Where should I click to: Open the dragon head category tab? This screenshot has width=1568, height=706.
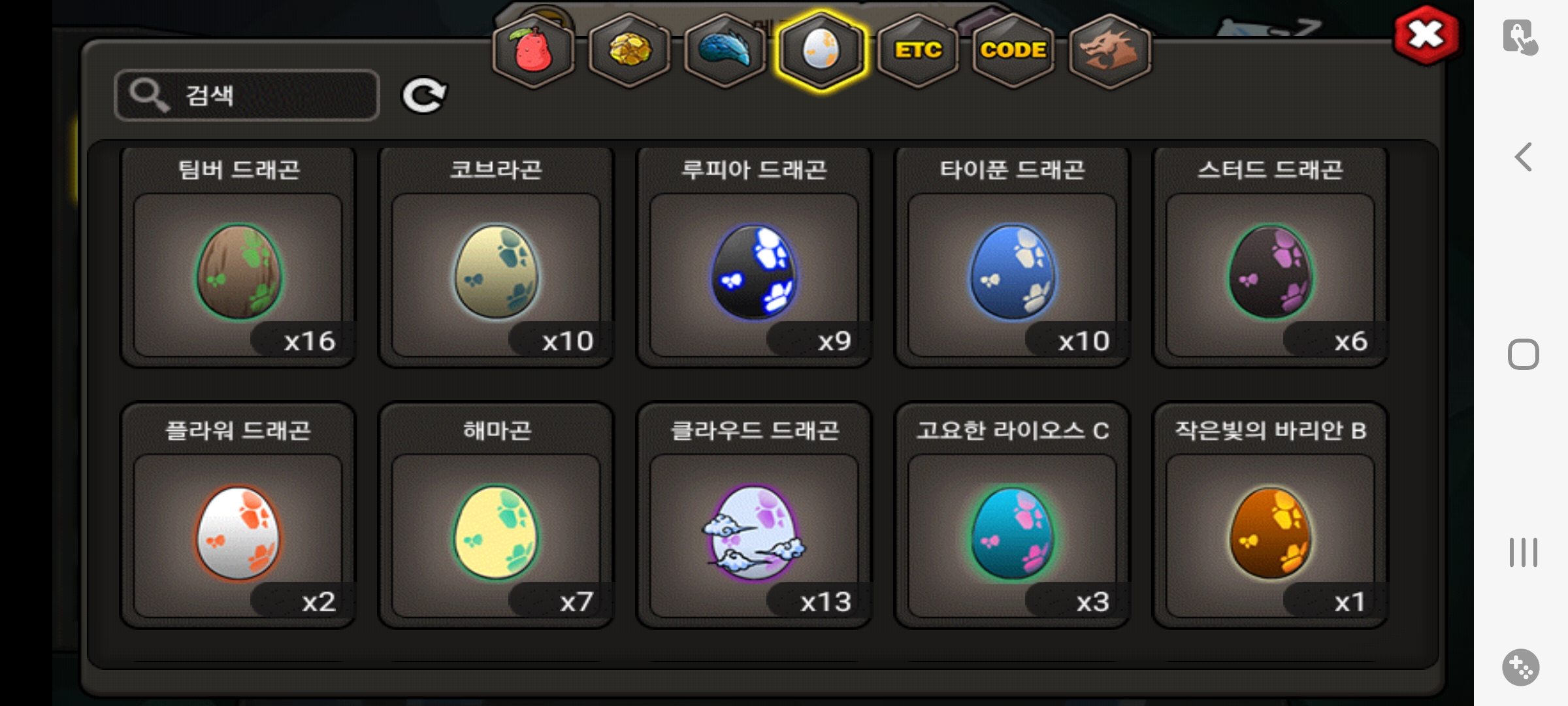click(1109, 51)
